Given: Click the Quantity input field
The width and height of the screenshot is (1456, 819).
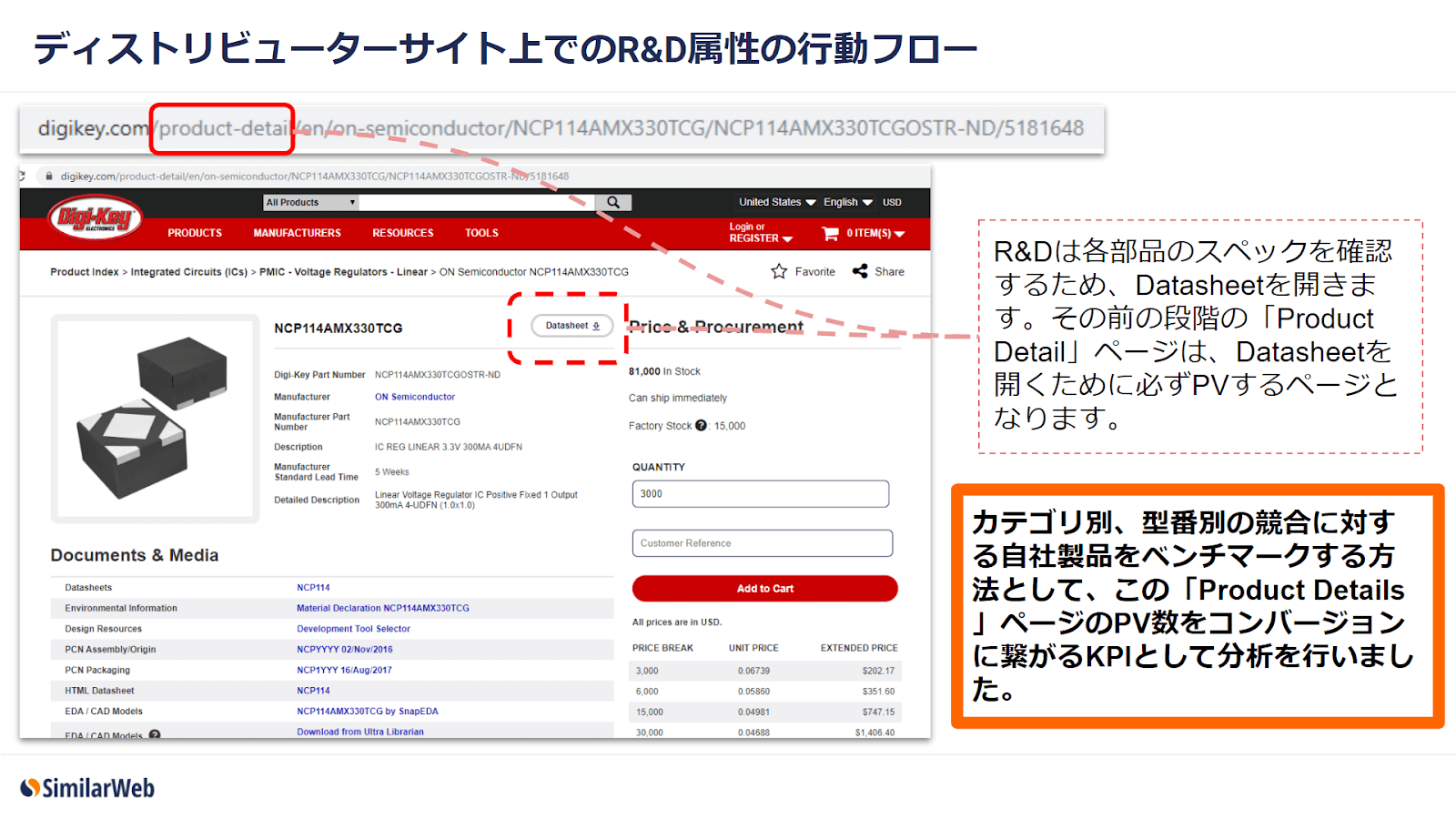Looking at the screenshot, I should 760,494.
